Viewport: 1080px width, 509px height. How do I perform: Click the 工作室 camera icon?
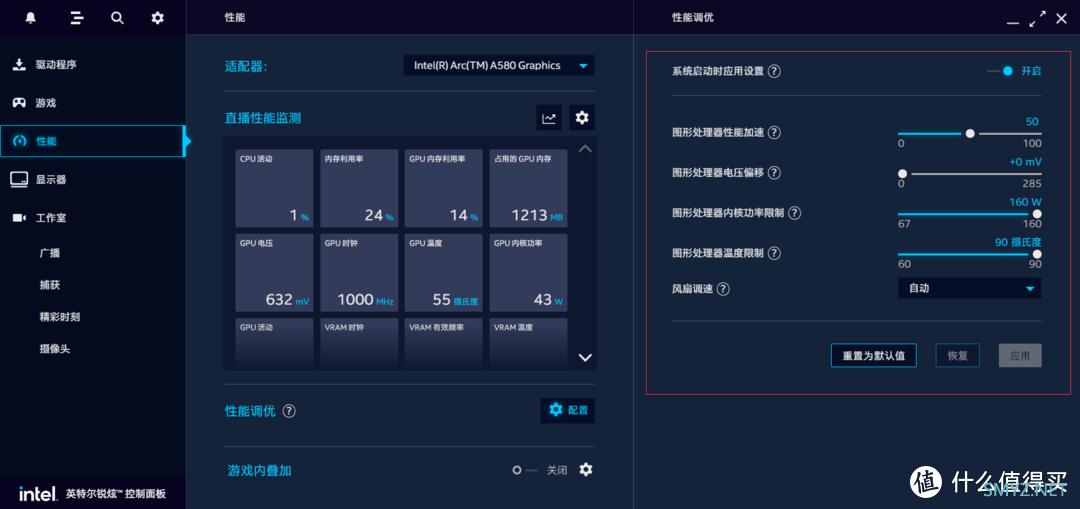coord(19,218)
